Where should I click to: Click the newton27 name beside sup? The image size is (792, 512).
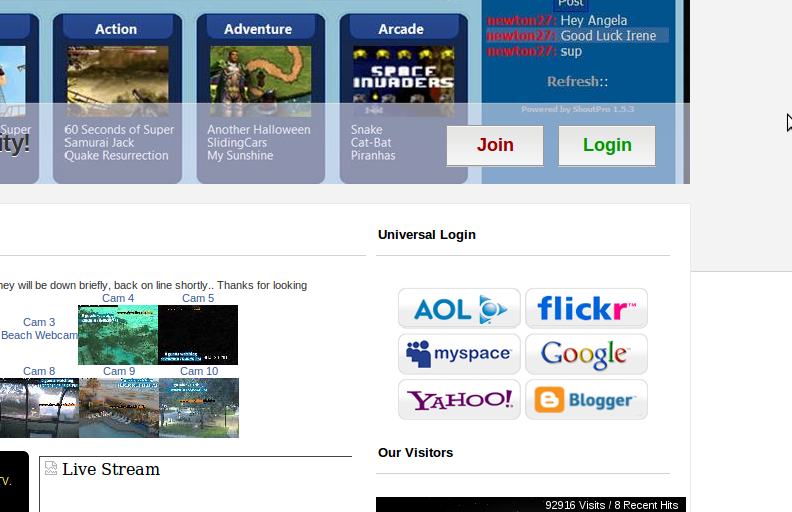(521, 51)
